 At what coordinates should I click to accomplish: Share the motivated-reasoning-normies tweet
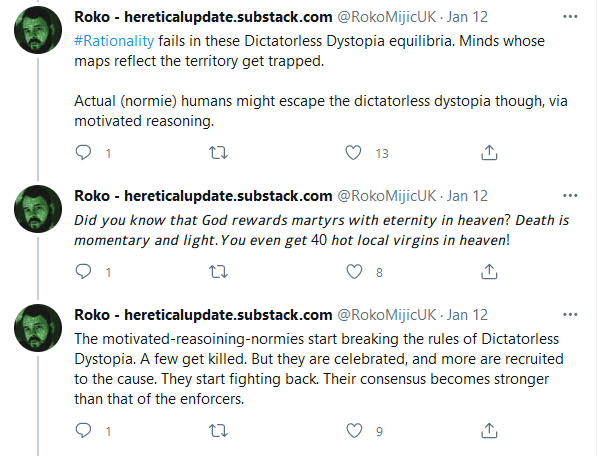(489, 431)
